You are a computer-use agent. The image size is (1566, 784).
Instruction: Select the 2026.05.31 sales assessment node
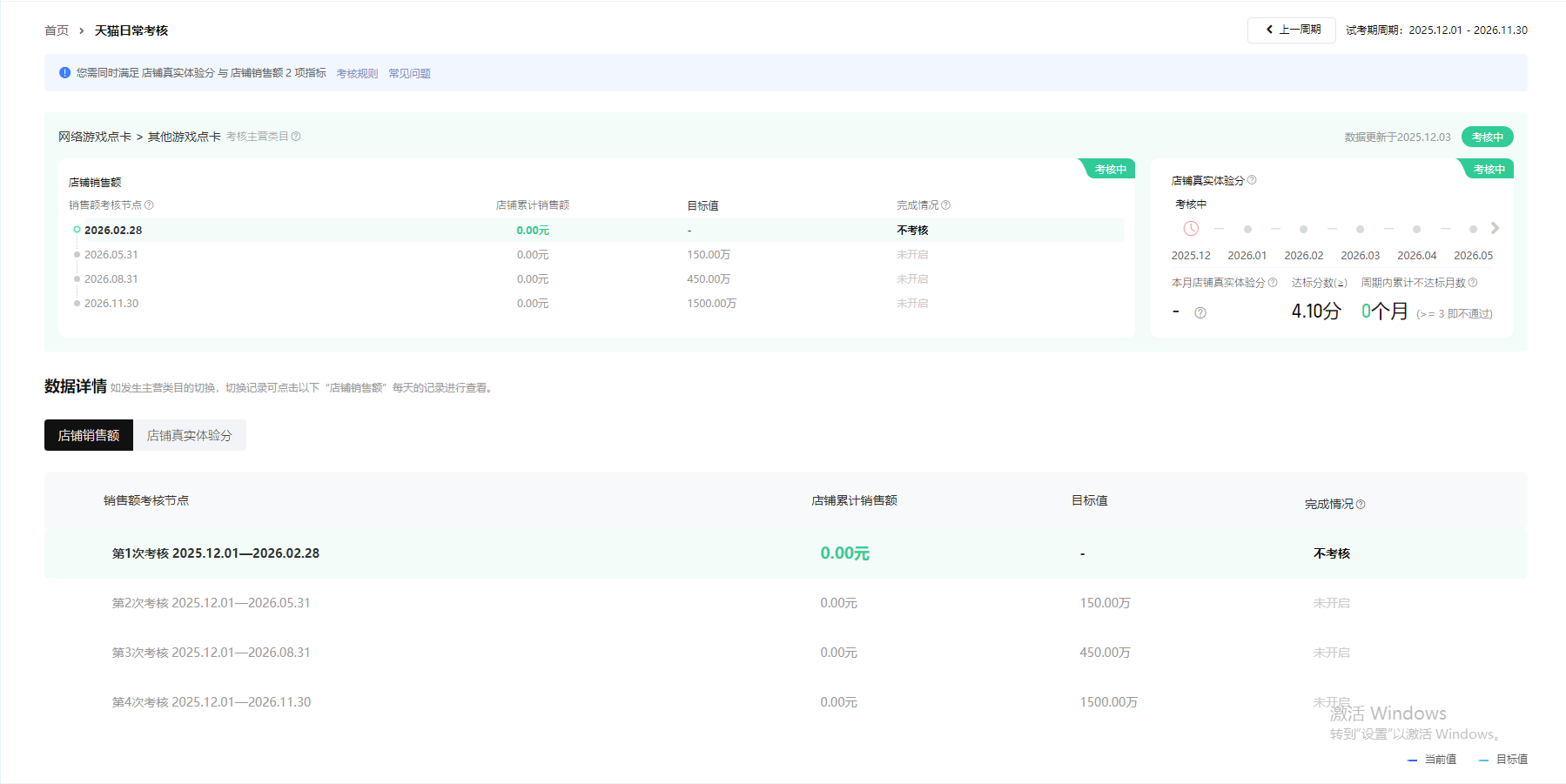coord(111,255)
